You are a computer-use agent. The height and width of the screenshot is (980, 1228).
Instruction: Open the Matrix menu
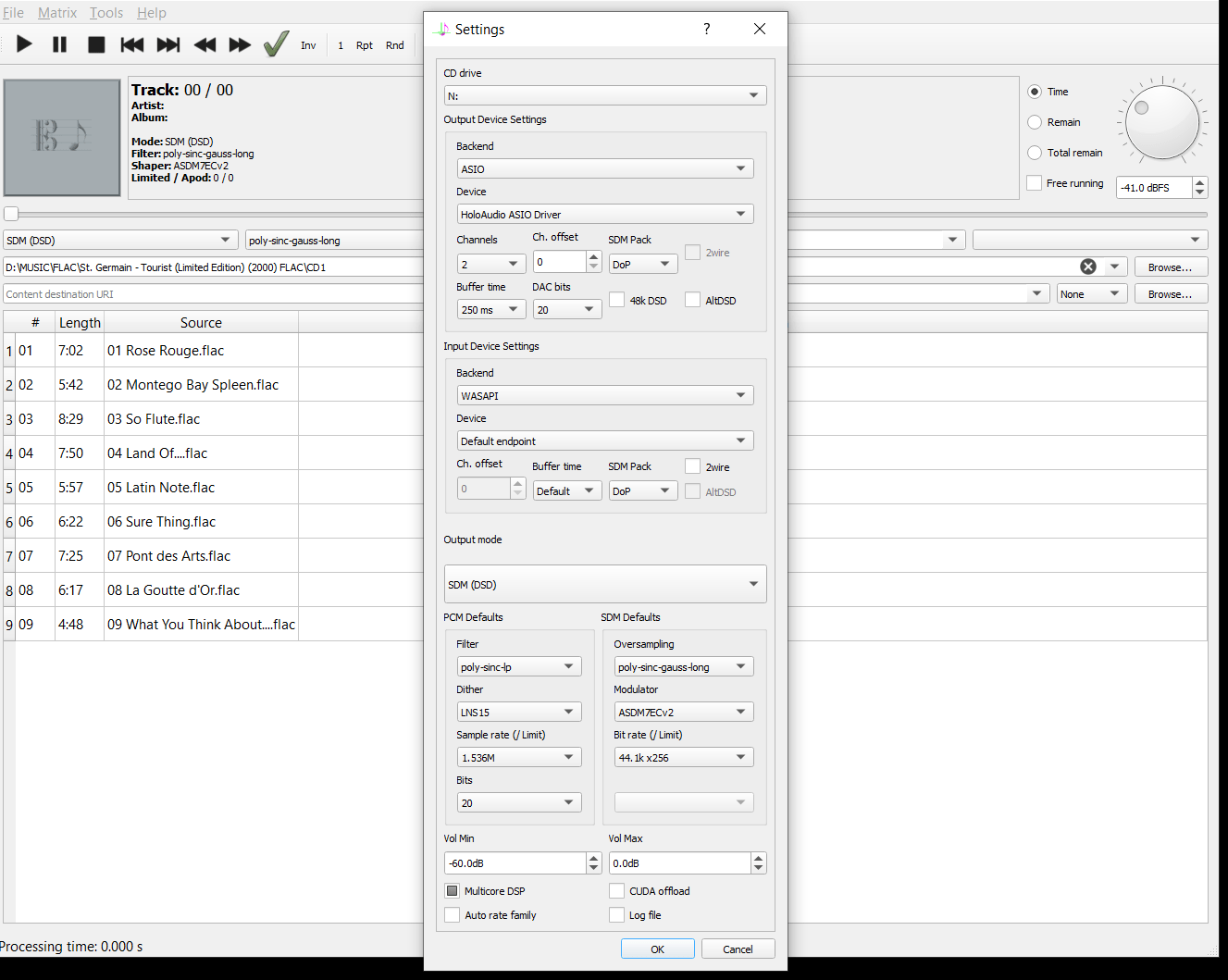[x=57, y=13]
